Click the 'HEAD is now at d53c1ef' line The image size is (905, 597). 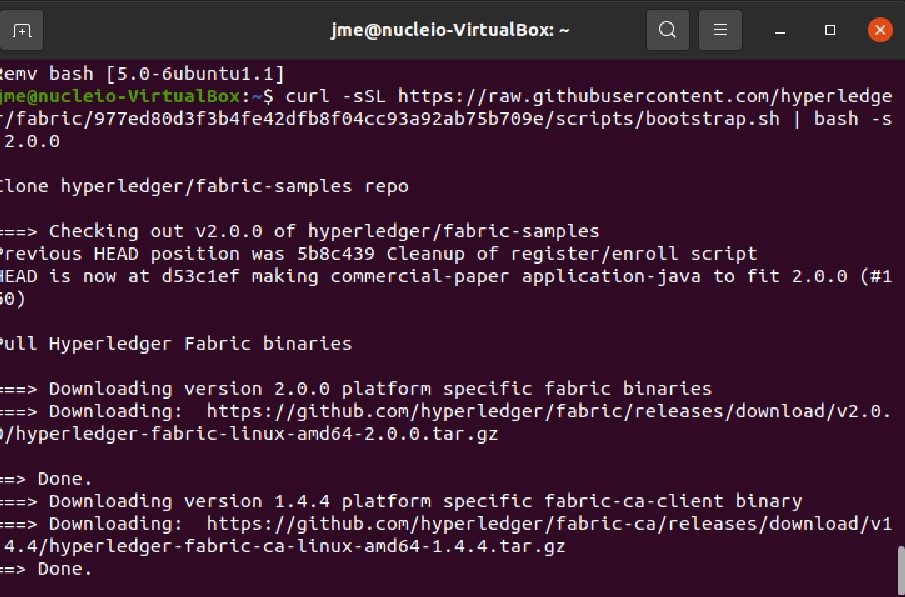click(x=446, y=288)
